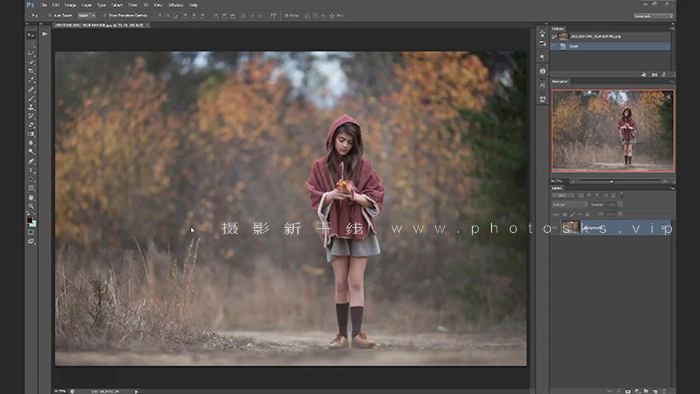Open the Image menu
The image size is (700, 394).
pyautogui.click(x=71, y=5)
